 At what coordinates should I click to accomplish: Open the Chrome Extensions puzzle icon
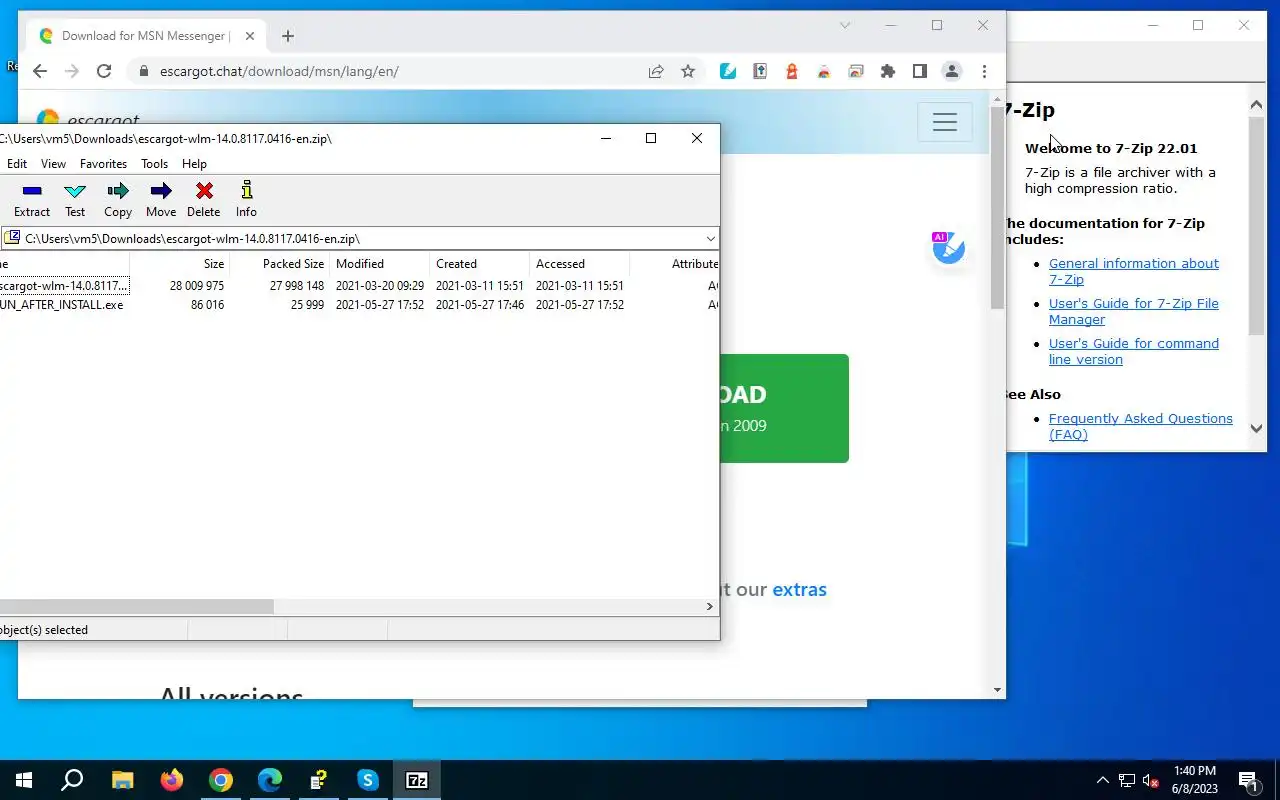pyautogui.click(x=887, y=71)
